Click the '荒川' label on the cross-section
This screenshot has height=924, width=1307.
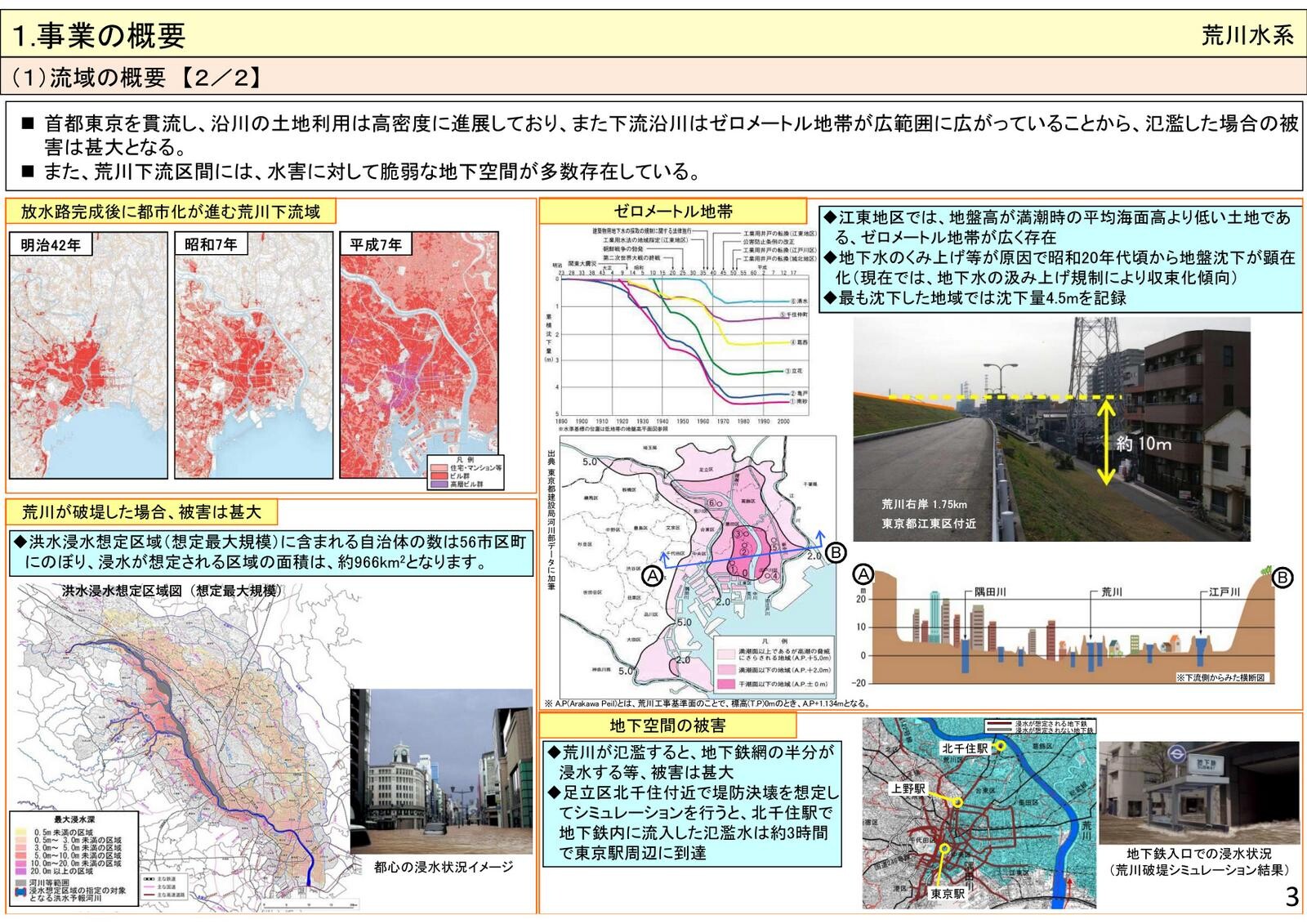point(1112,591)
